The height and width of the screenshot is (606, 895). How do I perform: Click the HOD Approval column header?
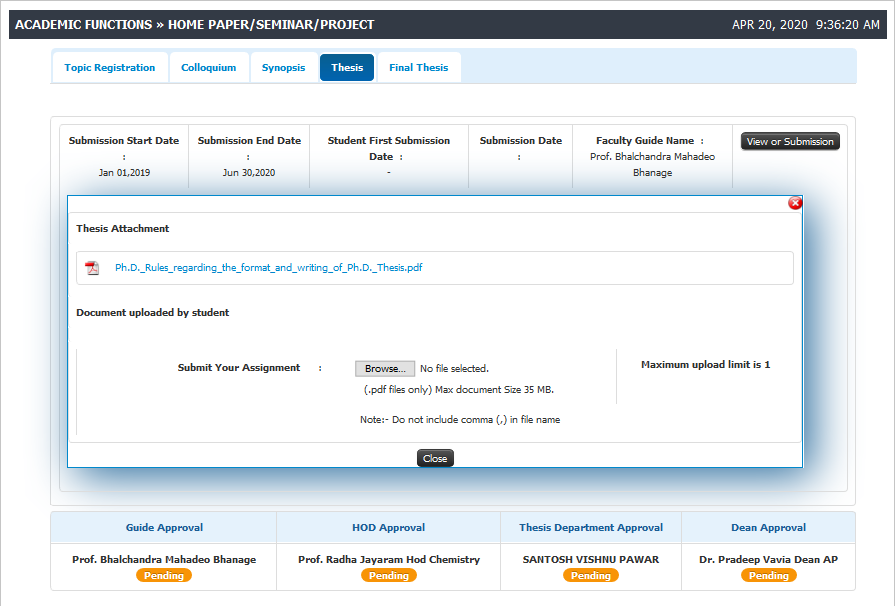[389, 527]
